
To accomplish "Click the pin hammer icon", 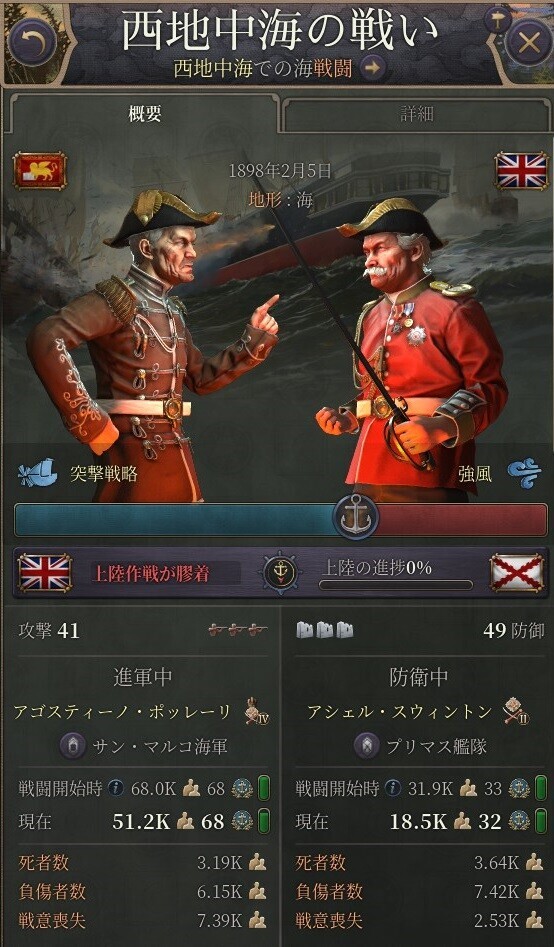I will [x=497, y=19].
